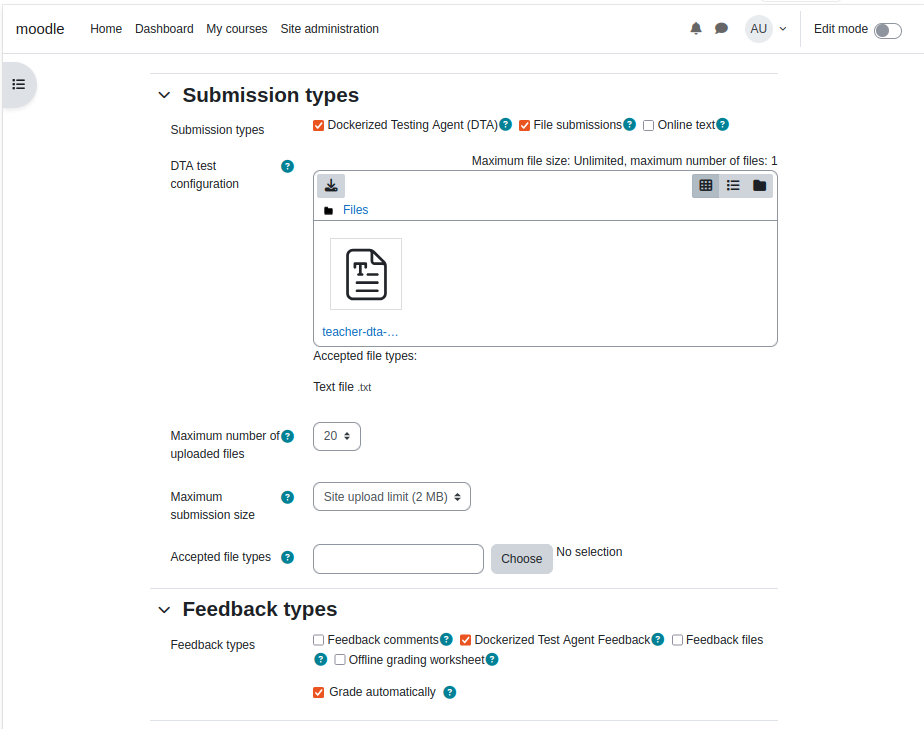Viewport: 924px width, 729px height.
Task: Uncheck Dockerized Testing Agent (DTA) checkbox
Action: coord(319,126)
